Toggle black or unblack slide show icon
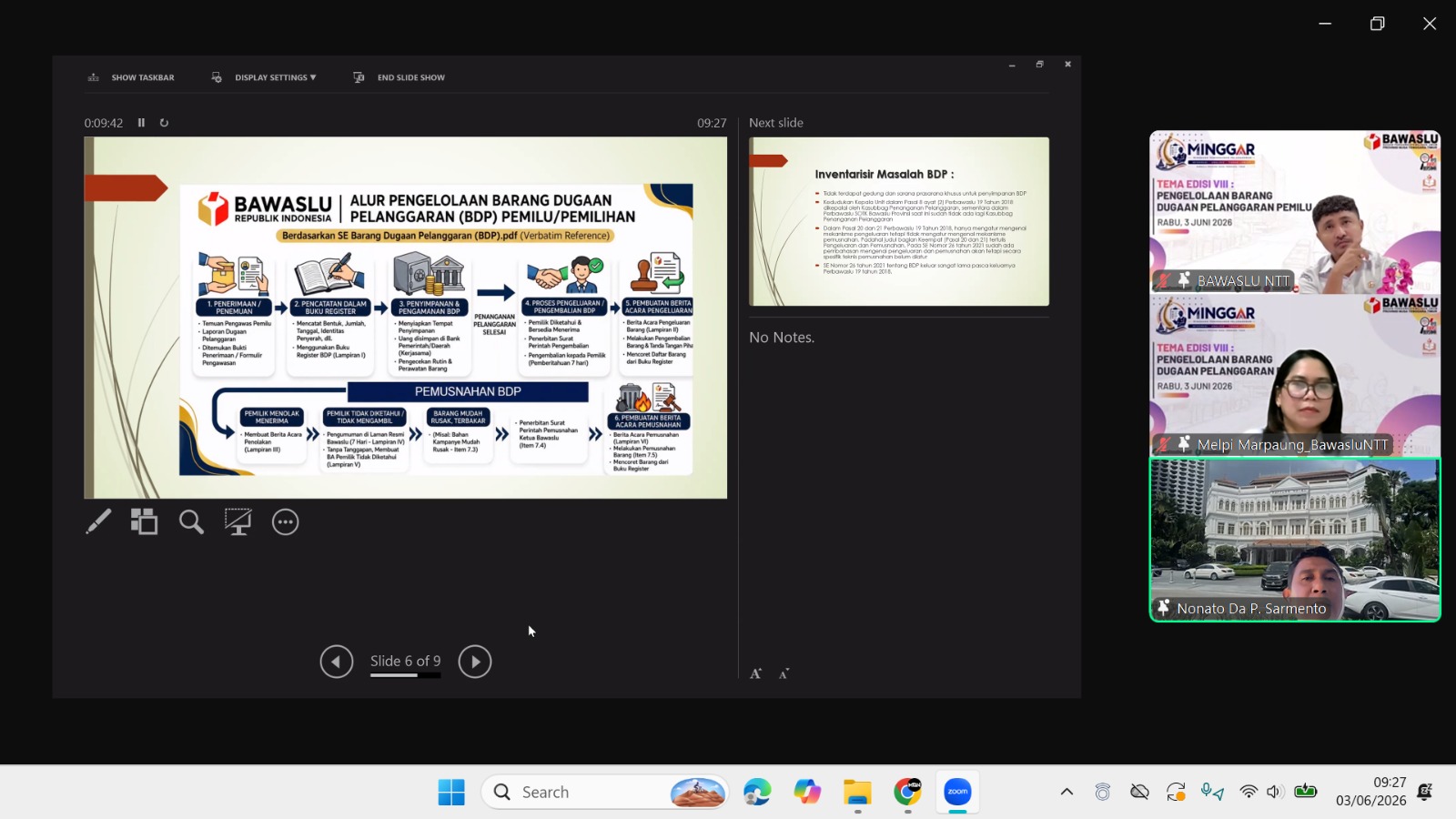The height and width of the screenshot is (819, 1456). tap(238, 521)
